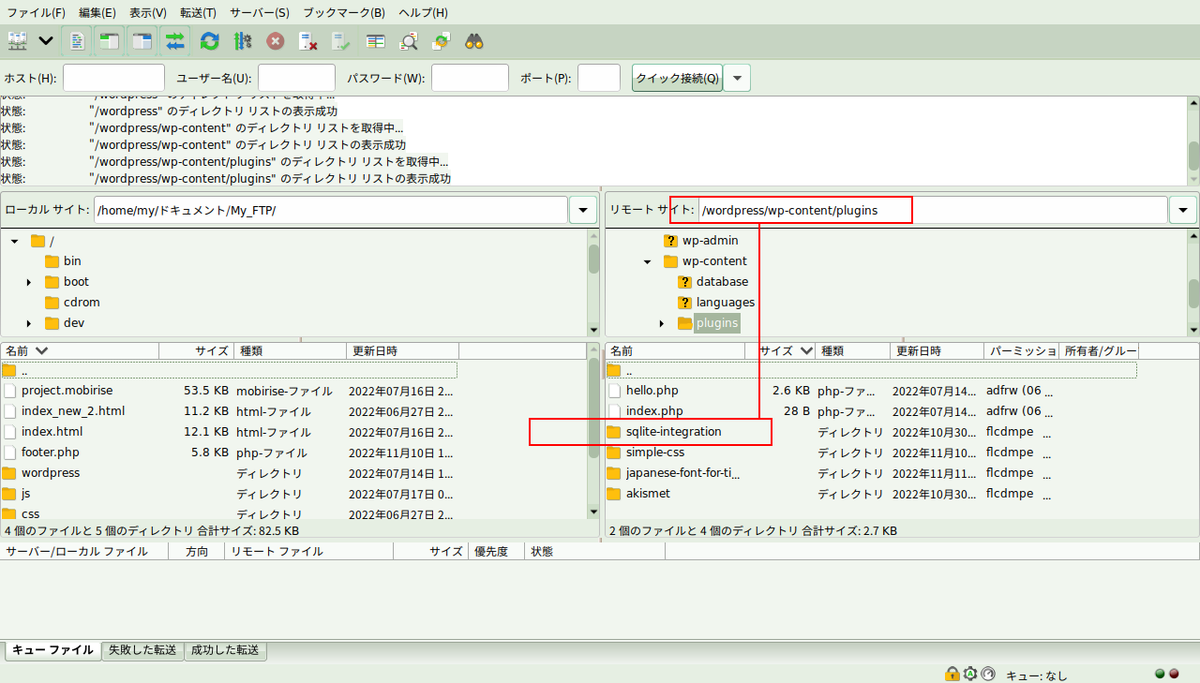This screenshot has height=683, width=1200.
Task: Refresh the file and folder lists
Action: tap(209, 41)
